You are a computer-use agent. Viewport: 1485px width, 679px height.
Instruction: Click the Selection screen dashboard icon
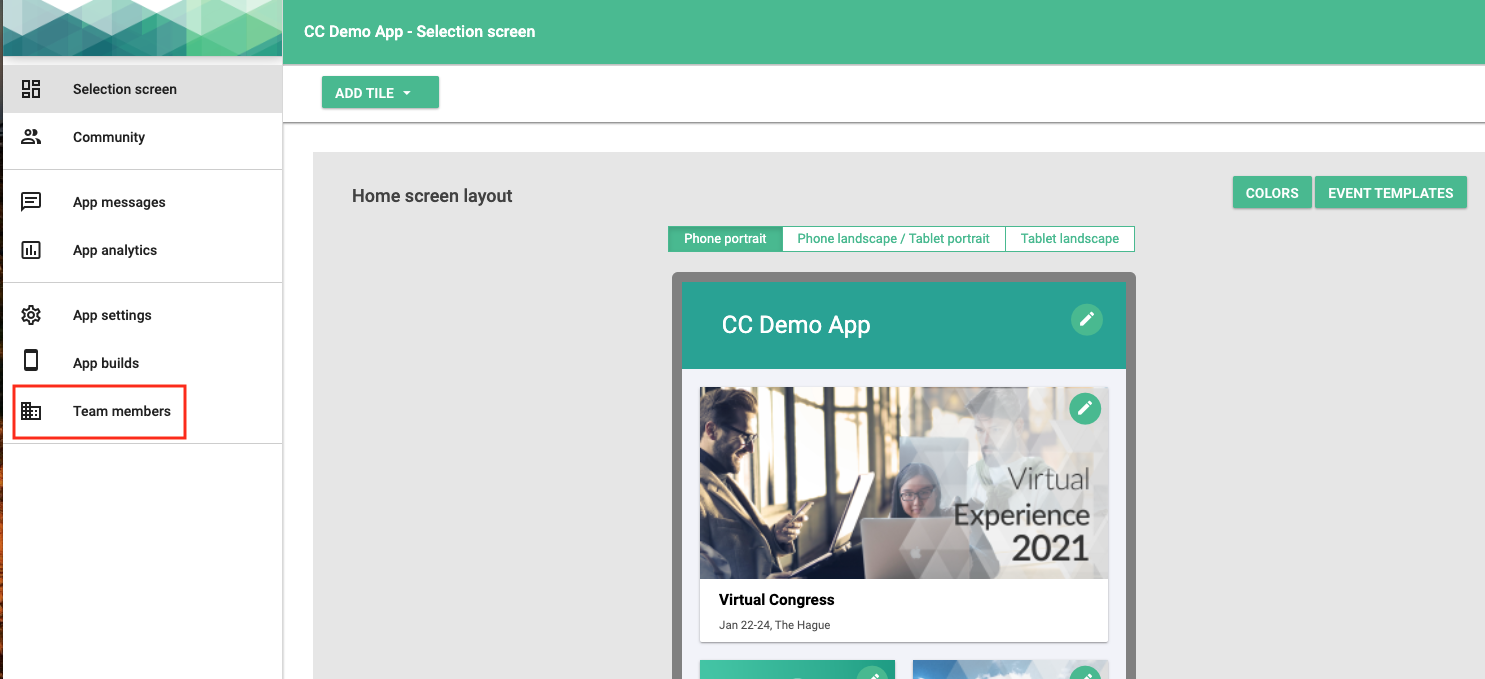(31, 89)
